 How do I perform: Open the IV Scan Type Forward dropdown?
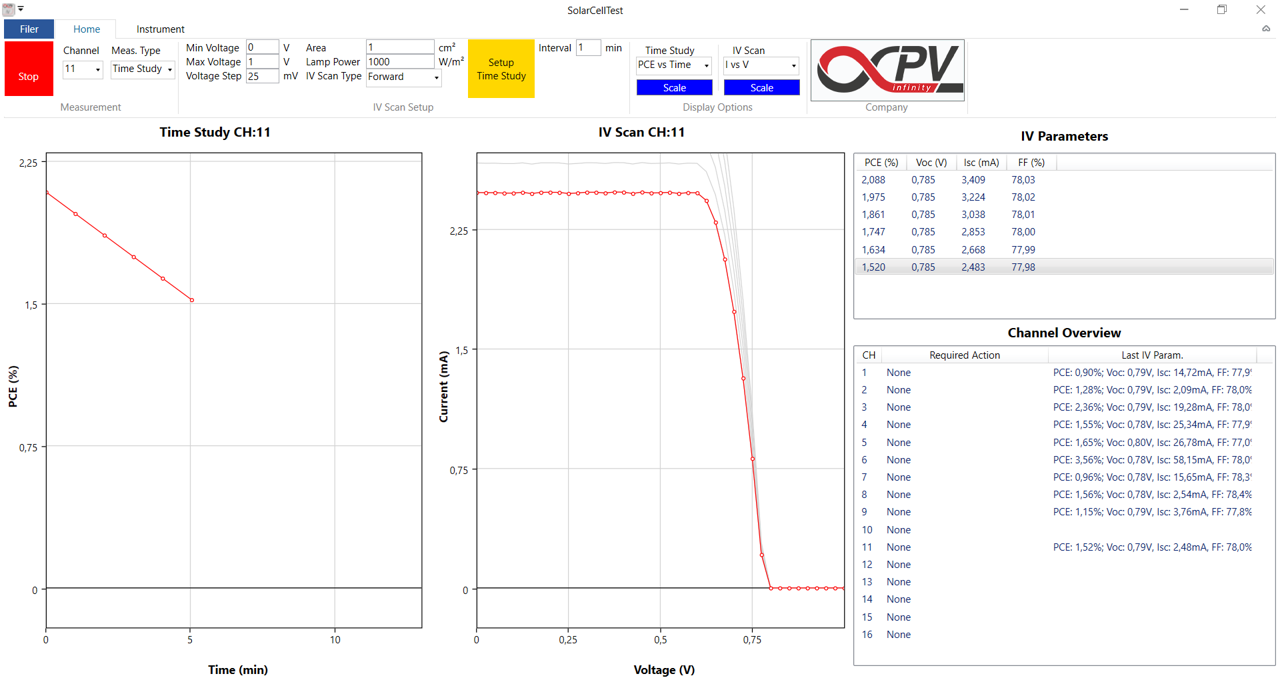point(403,76)
